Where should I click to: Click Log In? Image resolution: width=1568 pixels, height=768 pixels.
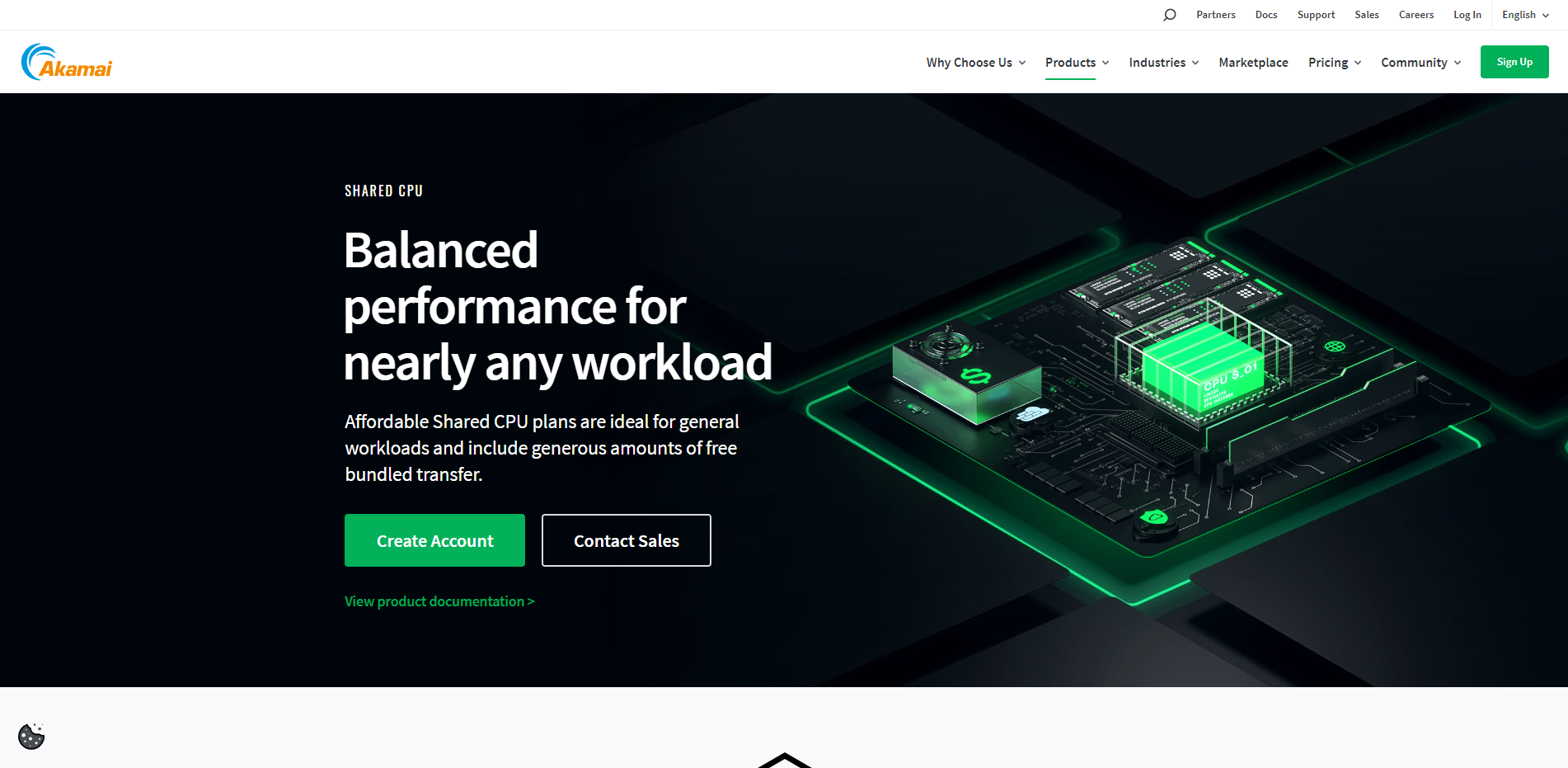pos(1467,15)
